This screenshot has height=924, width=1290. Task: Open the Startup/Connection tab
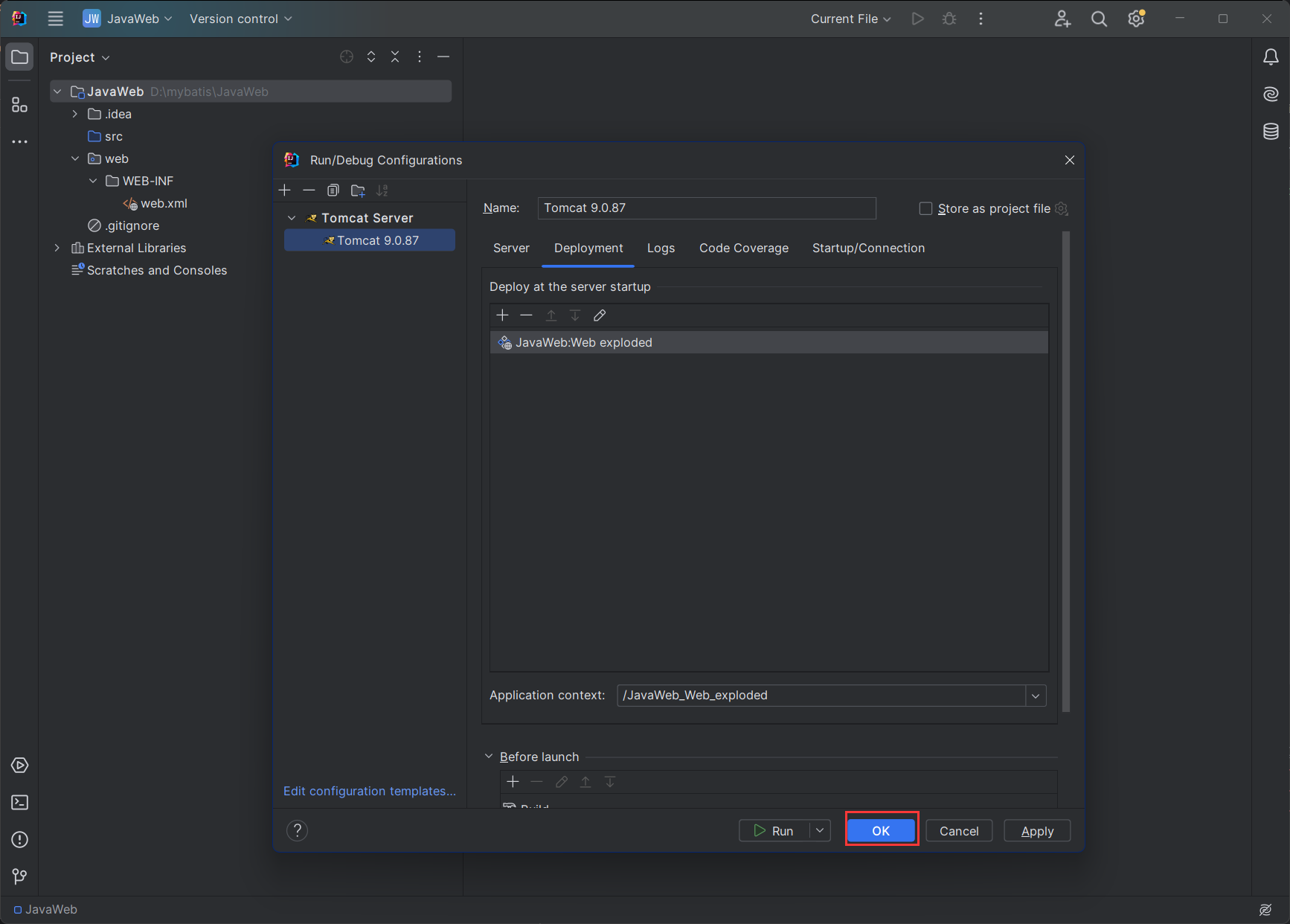coord(868,248)
